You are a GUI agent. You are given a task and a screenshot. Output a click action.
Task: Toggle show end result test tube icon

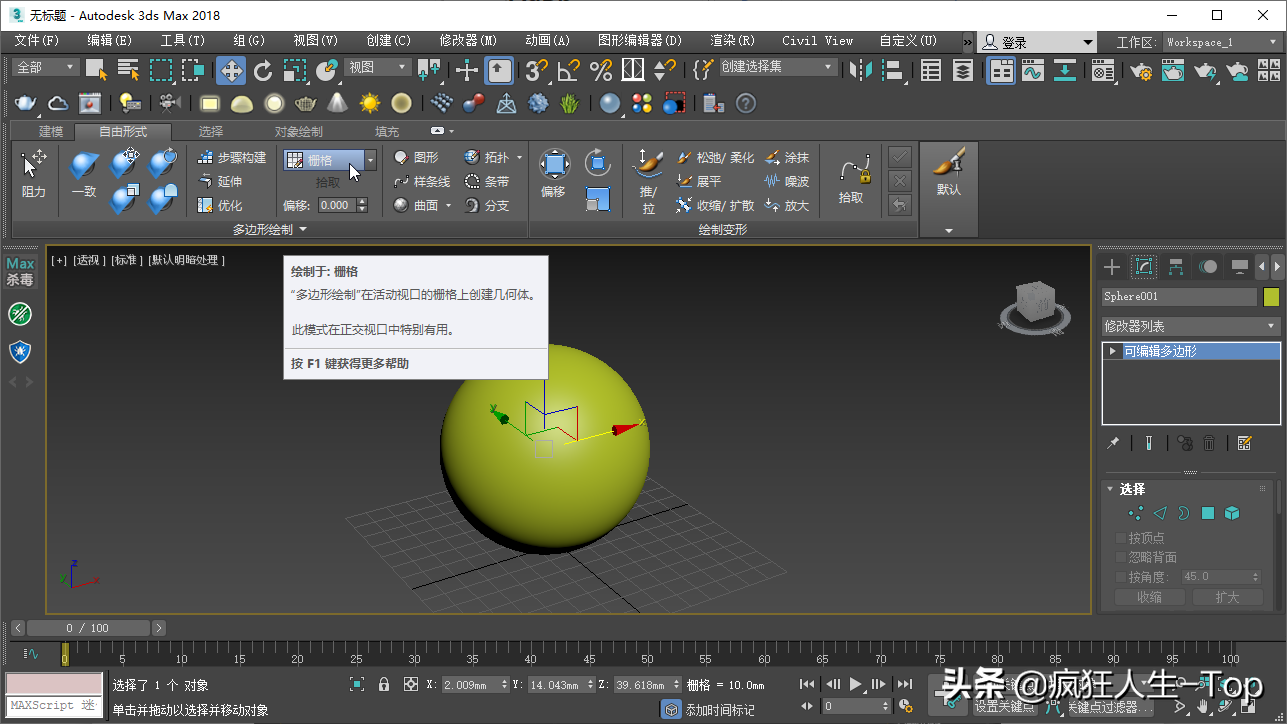click(1149, 443)
